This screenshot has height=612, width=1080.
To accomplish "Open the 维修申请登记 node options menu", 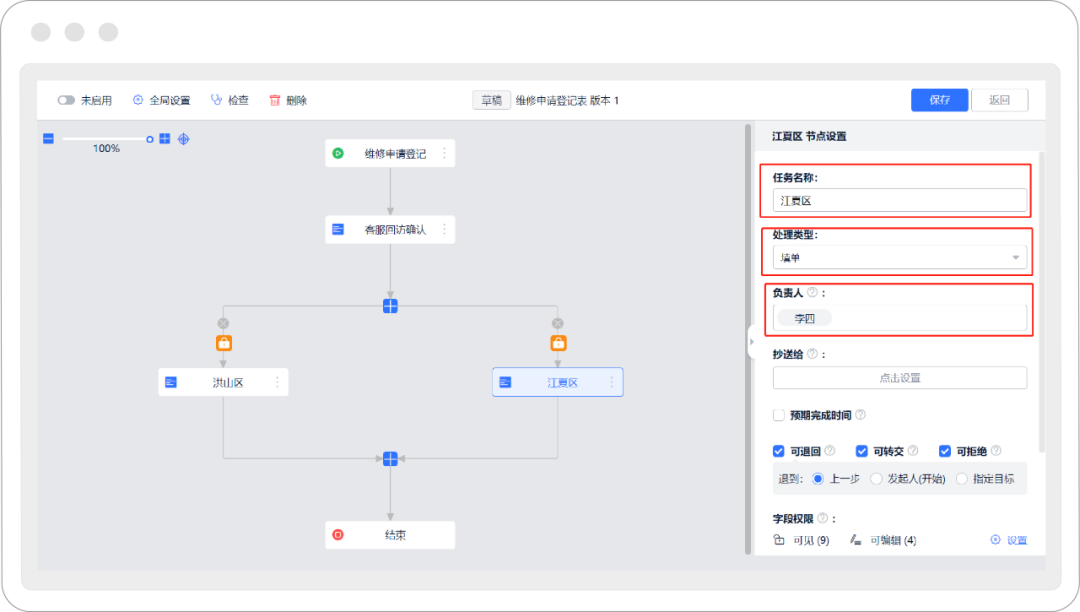I will 444,154.
